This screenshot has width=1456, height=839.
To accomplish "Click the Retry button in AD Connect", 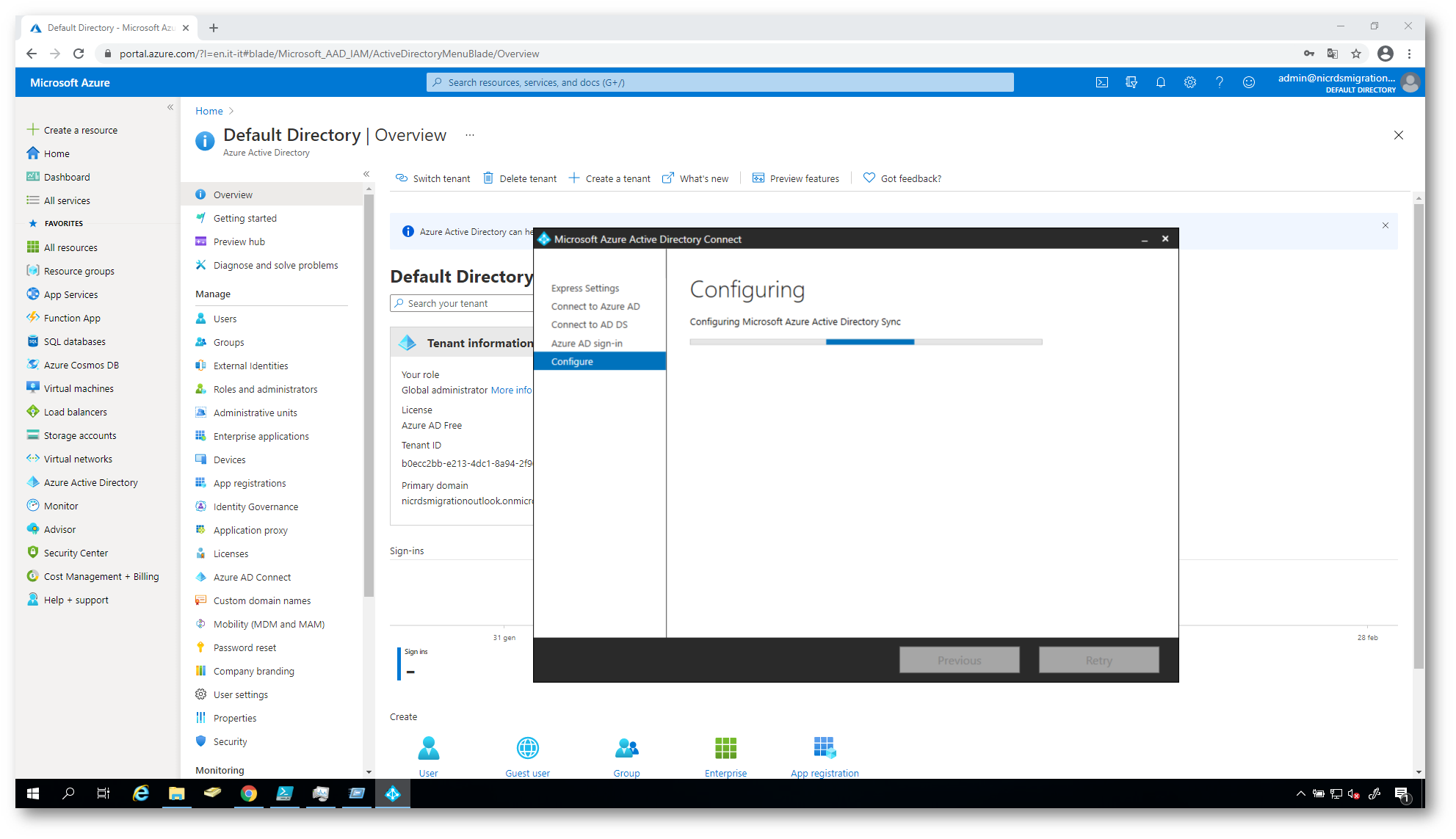I will (1099, 660).
